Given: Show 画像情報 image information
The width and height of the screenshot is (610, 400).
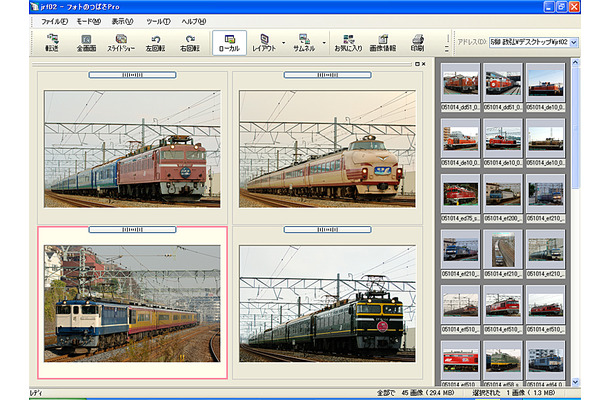Looking at the screenshot, I should pos(383,43).
